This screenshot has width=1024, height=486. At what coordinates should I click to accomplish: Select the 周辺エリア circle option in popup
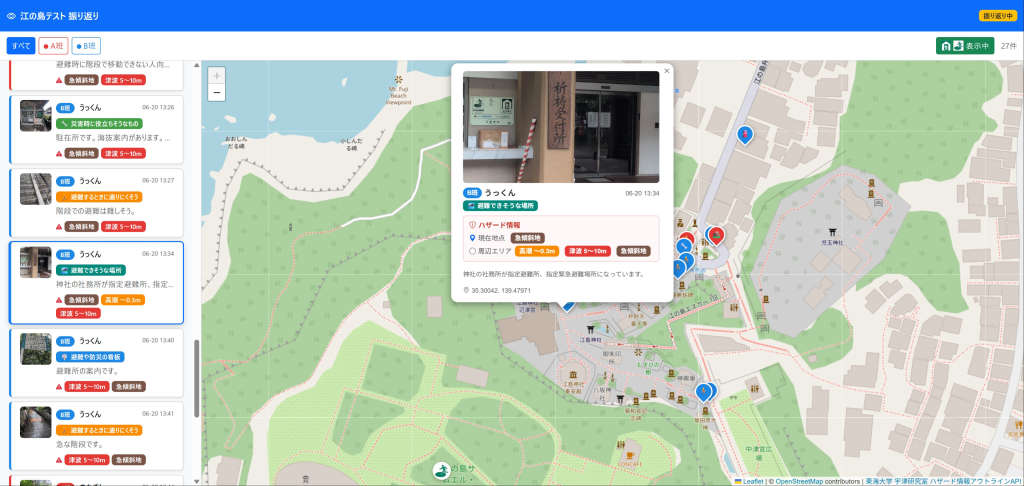472,251
